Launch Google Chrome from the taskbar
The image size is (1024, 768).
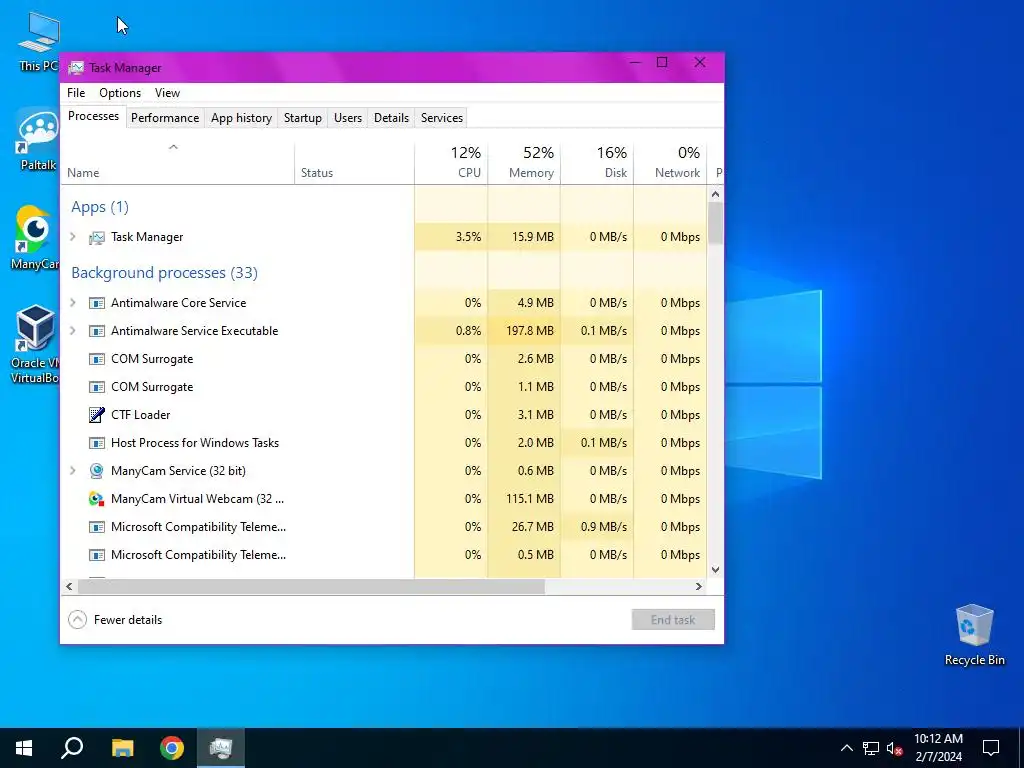point(172,748)
